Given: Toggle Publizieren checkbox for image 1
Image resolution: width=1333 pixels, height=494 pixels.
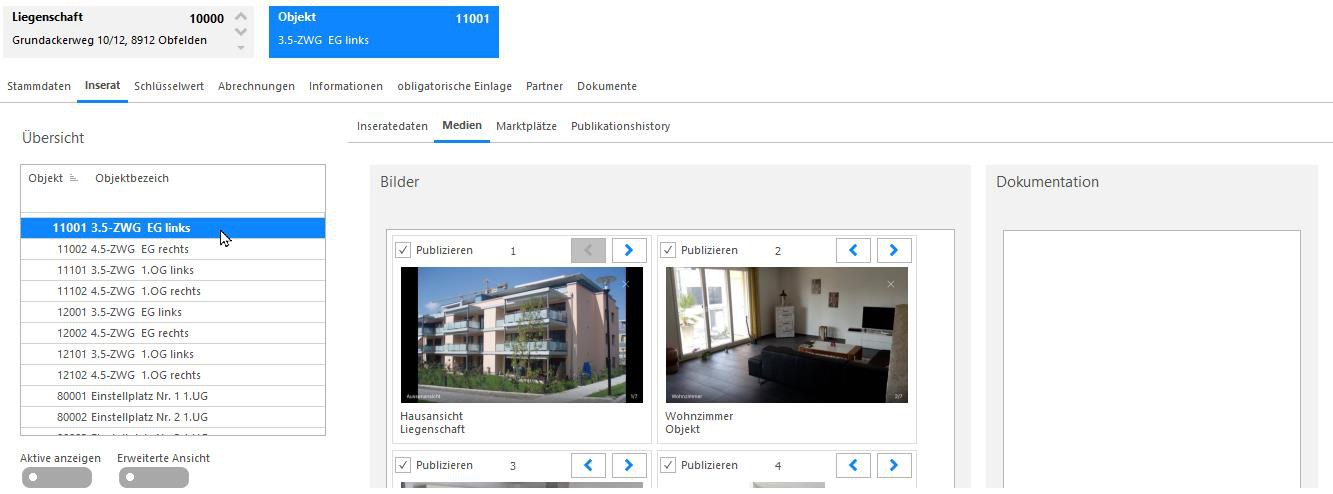Looking at the screenshot, I should pyautogui.click(x=403, y=250).
